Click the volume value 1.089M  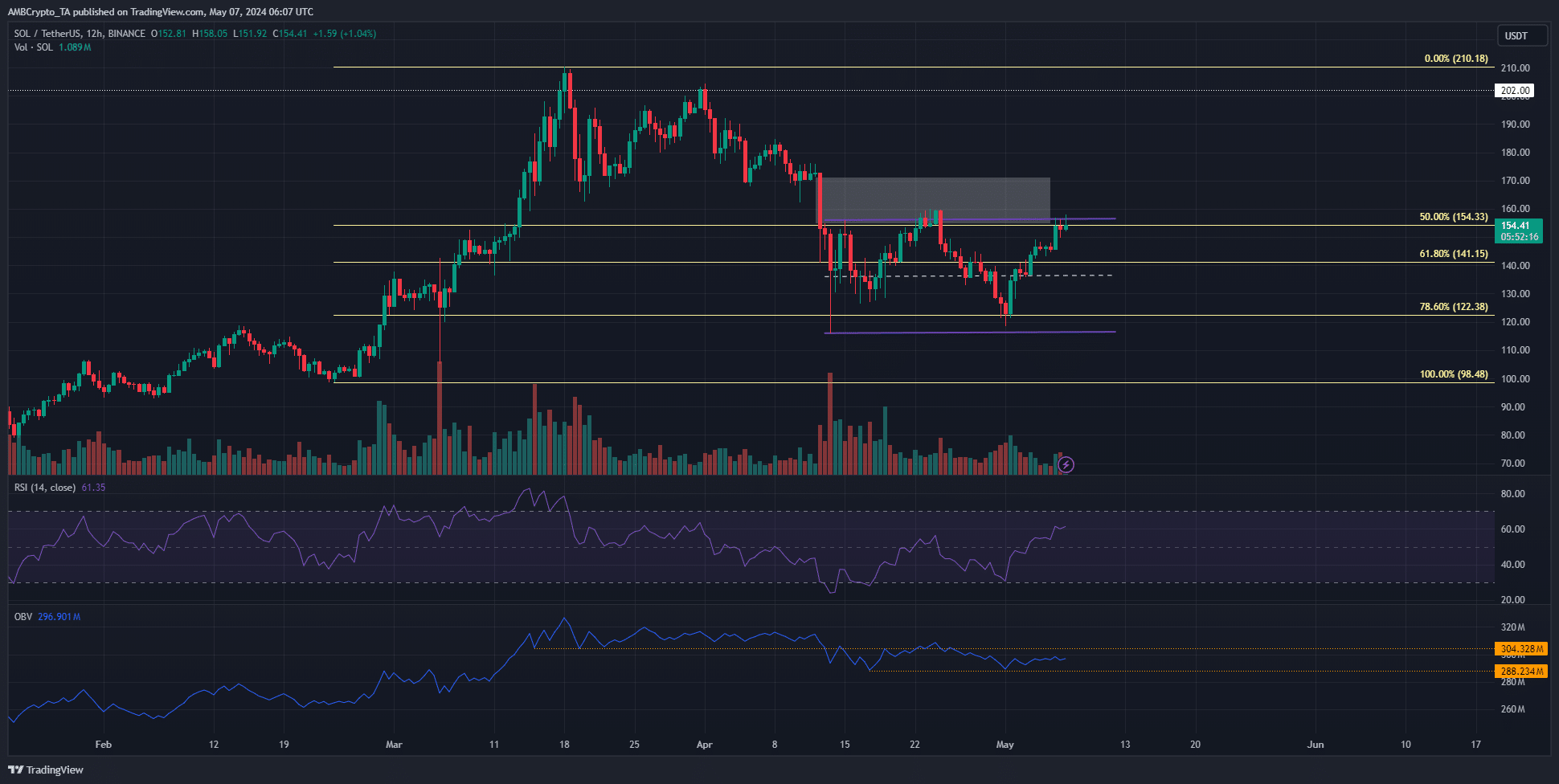click(x=75, y=47)
